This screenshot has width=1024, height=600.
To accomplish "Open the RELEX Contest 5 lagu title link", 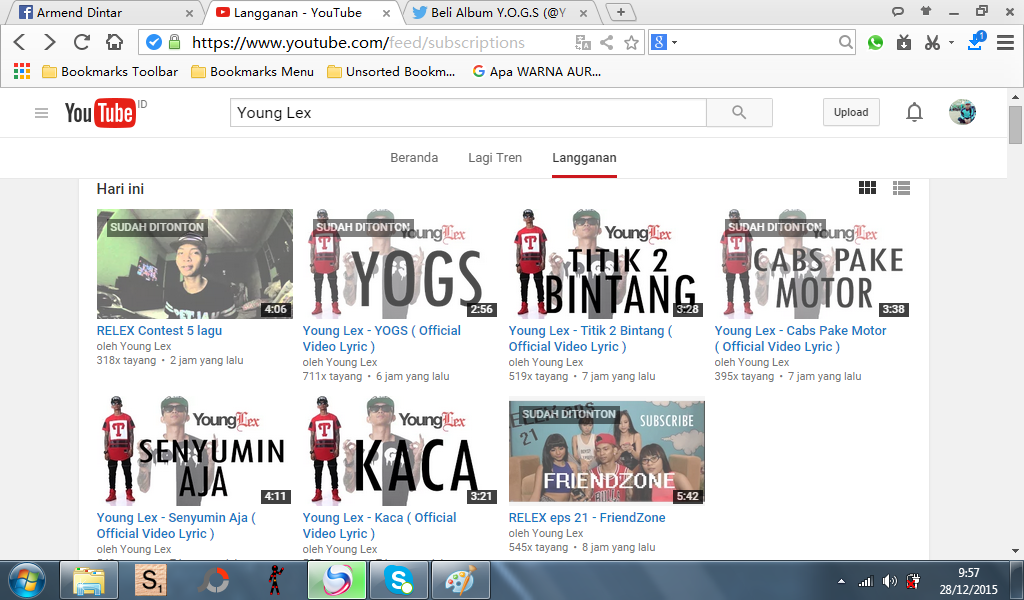I will click(x=159, y=330).
